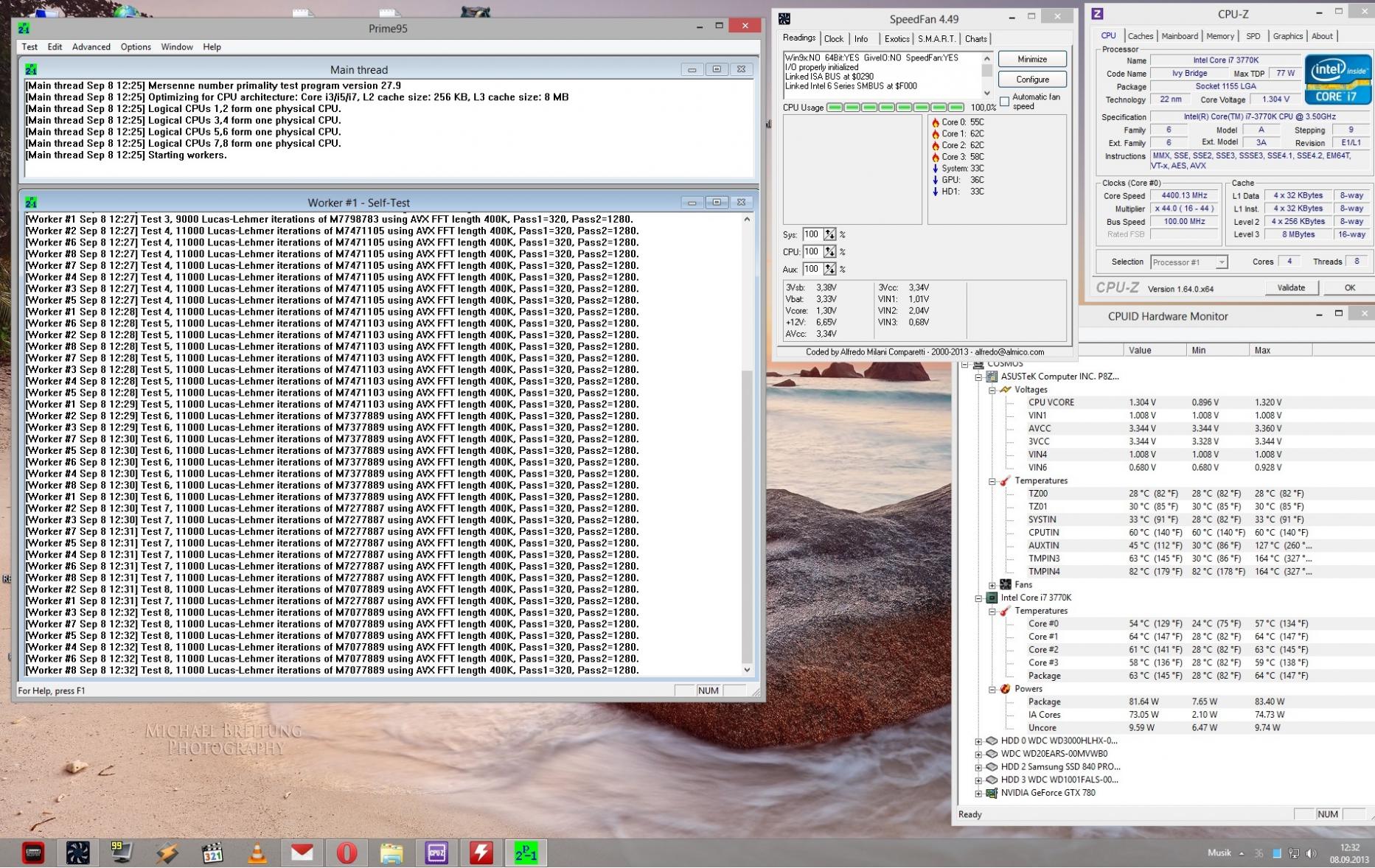Viewport: 1375px width, 868px height.
Task: Collapse the Powers node
Action: click(992, 689)
